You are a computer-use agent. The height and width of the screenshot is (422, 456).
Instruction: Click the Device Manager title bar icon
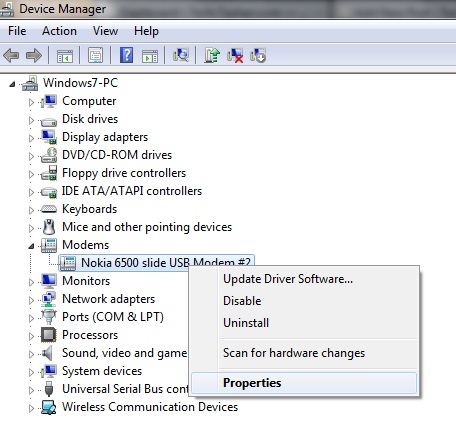pyautogui.click(x=7, y=9)
